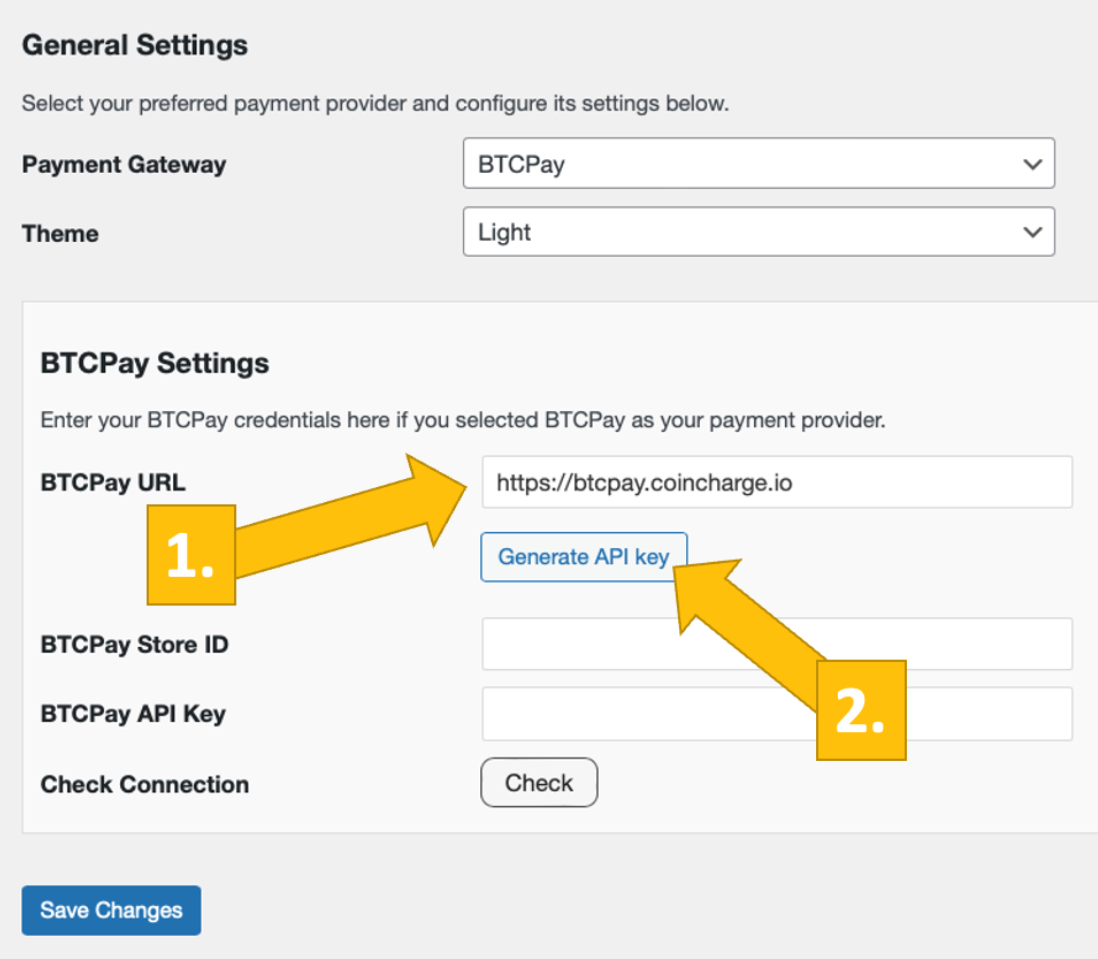This screenshot has height=959, width=1098.
Task: Open the Payment Gateway dropdown showing BTCPay
Action: pos(740,164)
